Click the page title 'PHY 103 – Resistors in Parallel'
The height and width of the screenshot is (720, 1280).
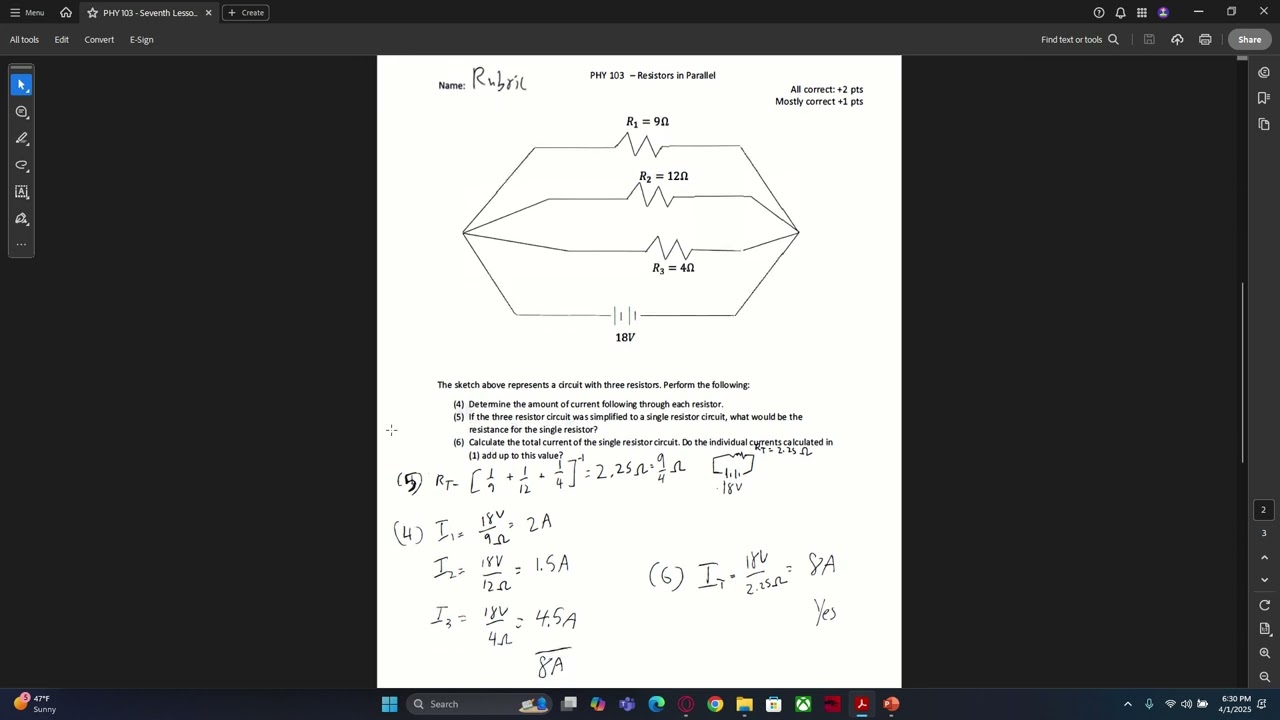[x=652, y=75]
